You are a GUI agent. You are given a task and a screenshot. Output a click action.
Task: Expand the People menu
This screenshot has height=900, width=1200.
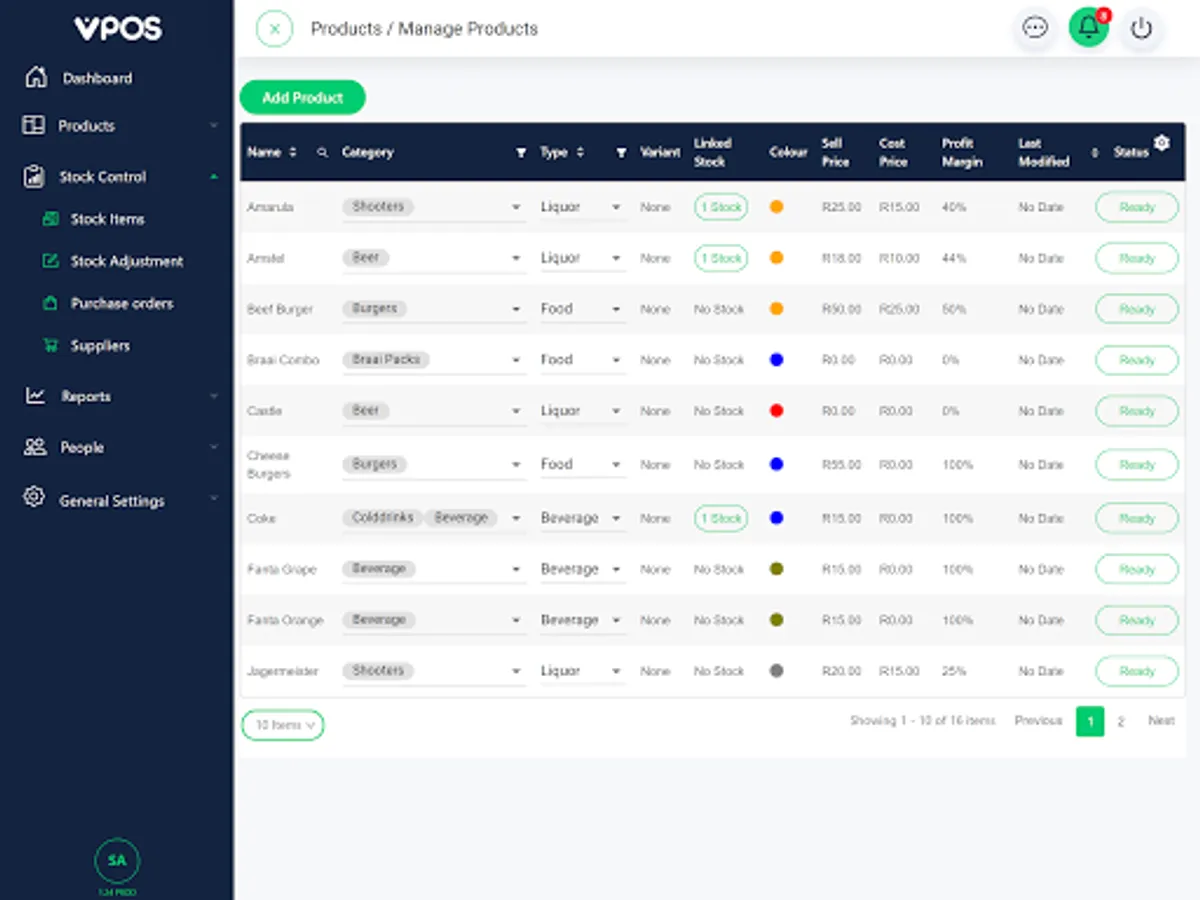(x=120, y=447)
